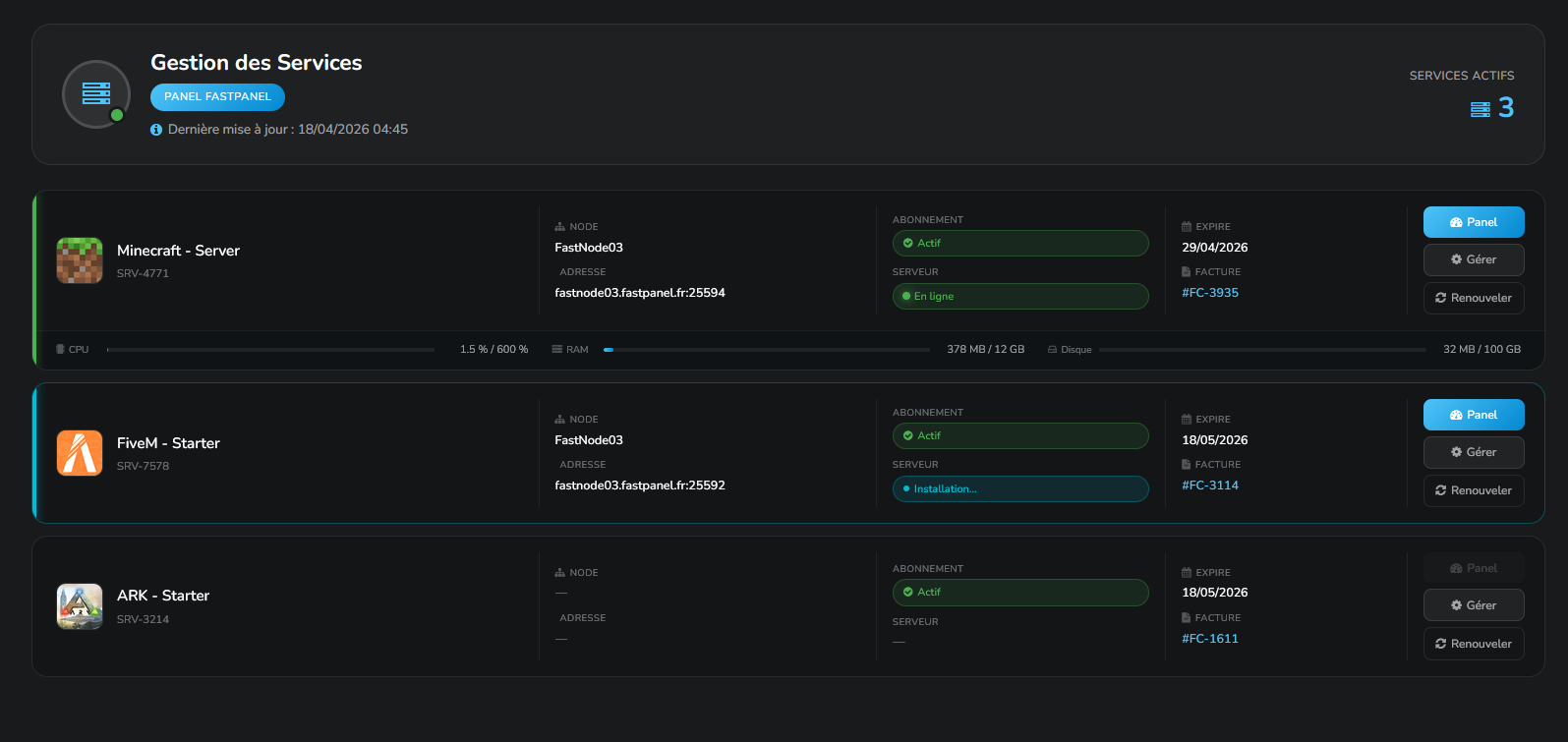
Task: Click the FastNode03 node name in FiveM row
Action: point(589,440)
